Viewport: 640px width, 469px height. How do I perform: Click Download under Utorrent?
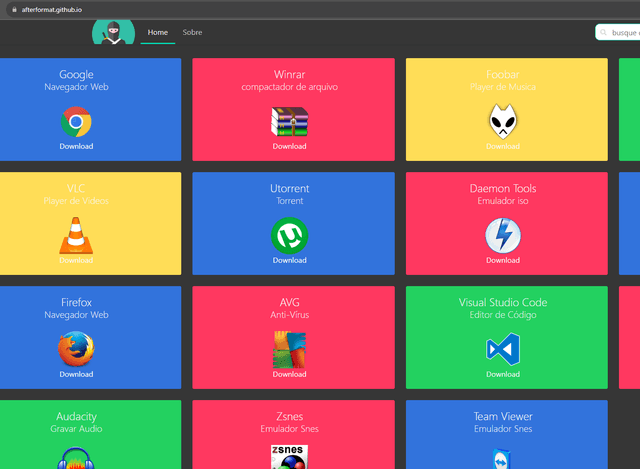(289, 260)
